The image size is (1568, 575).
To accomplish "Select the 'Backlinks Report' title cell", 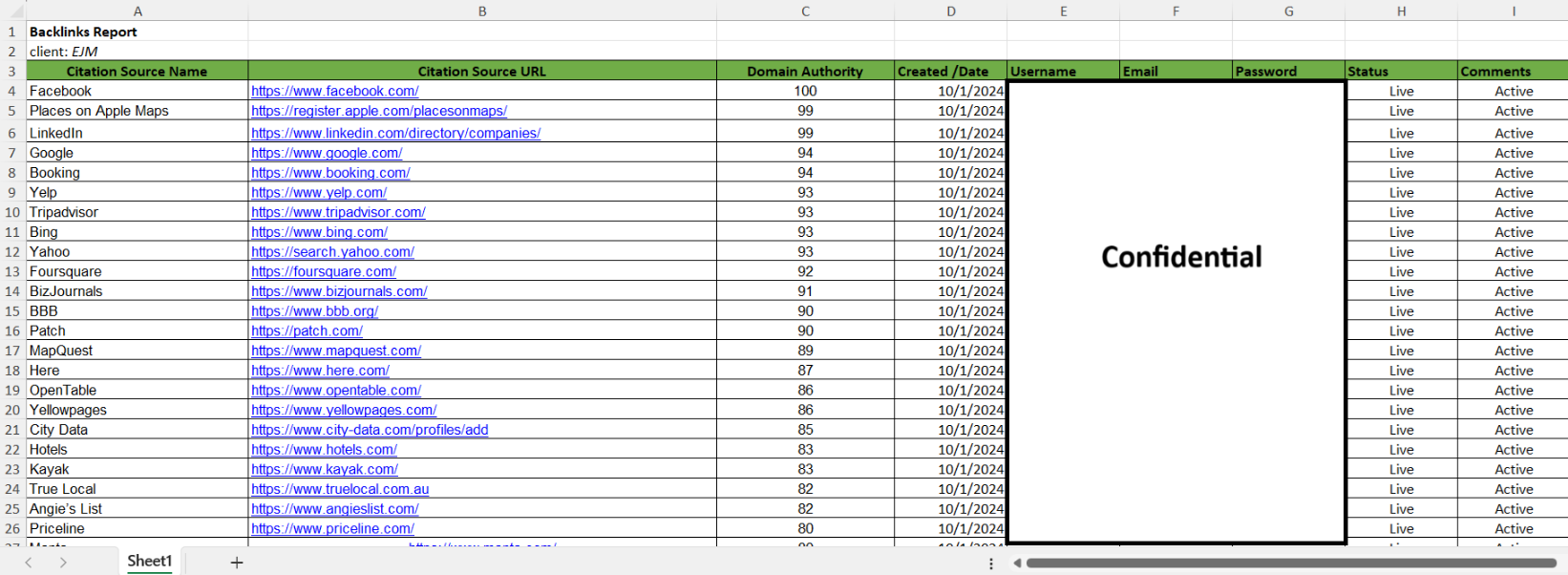I will (x=138, y=32).
